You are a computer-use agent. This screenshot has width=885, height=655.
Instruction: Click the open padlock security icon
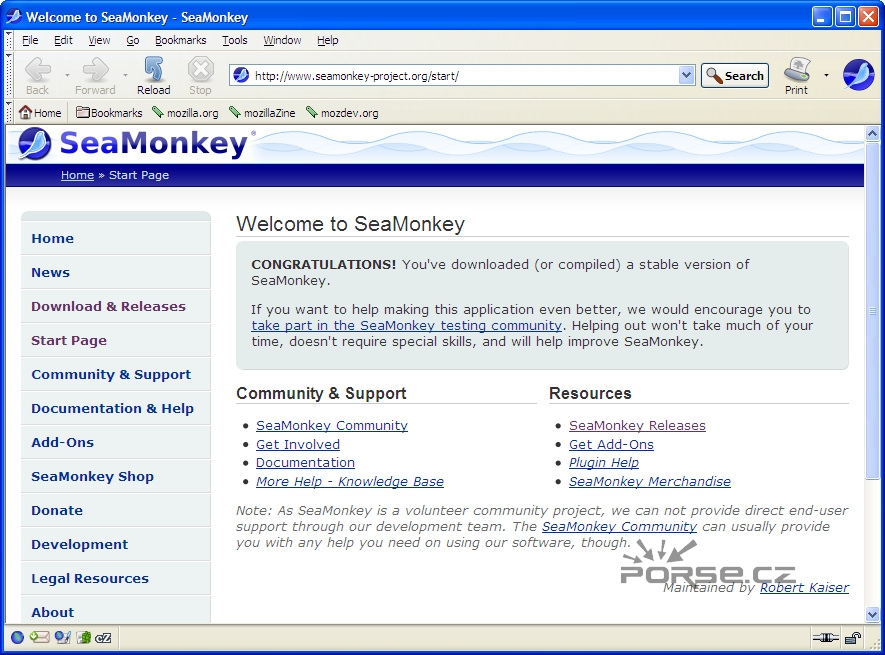[x=853, y=638]
